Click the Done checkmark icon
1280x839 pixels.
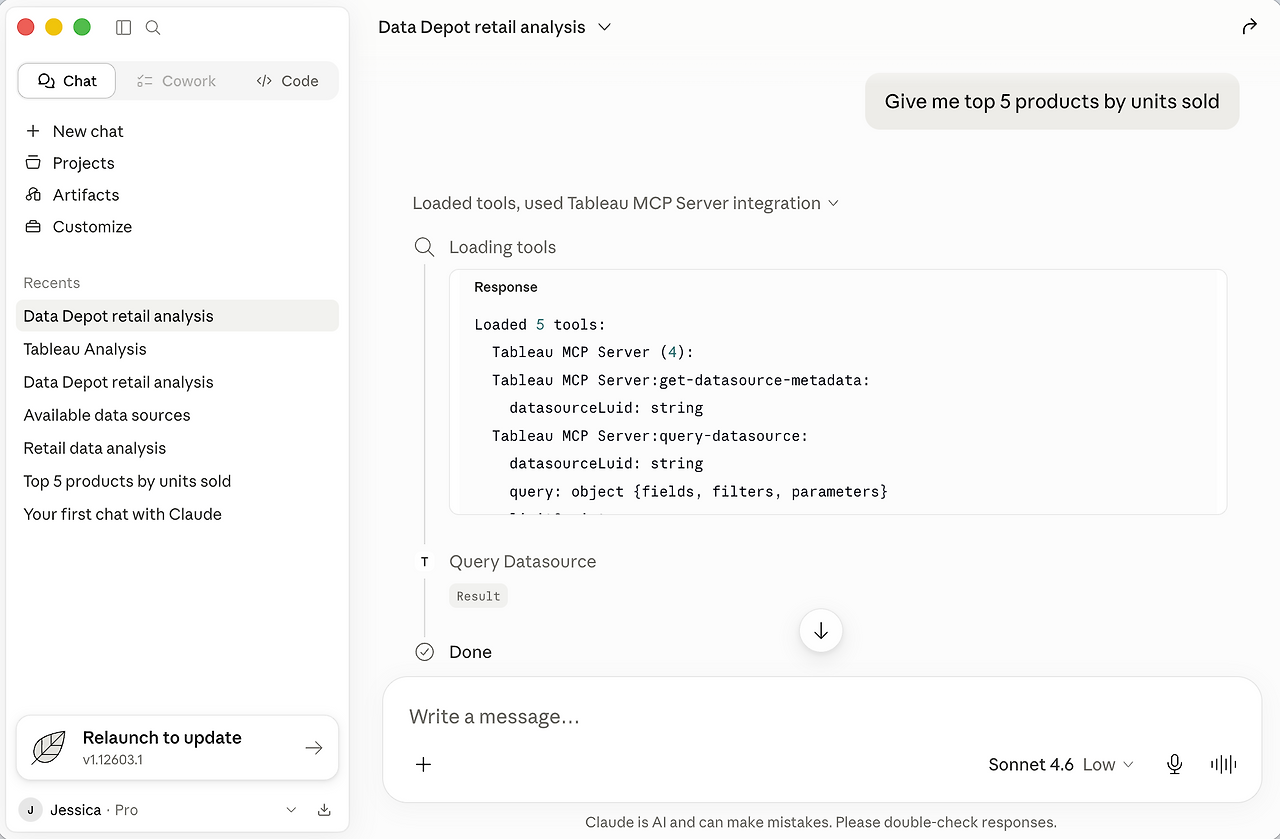[x=425, y=652]
